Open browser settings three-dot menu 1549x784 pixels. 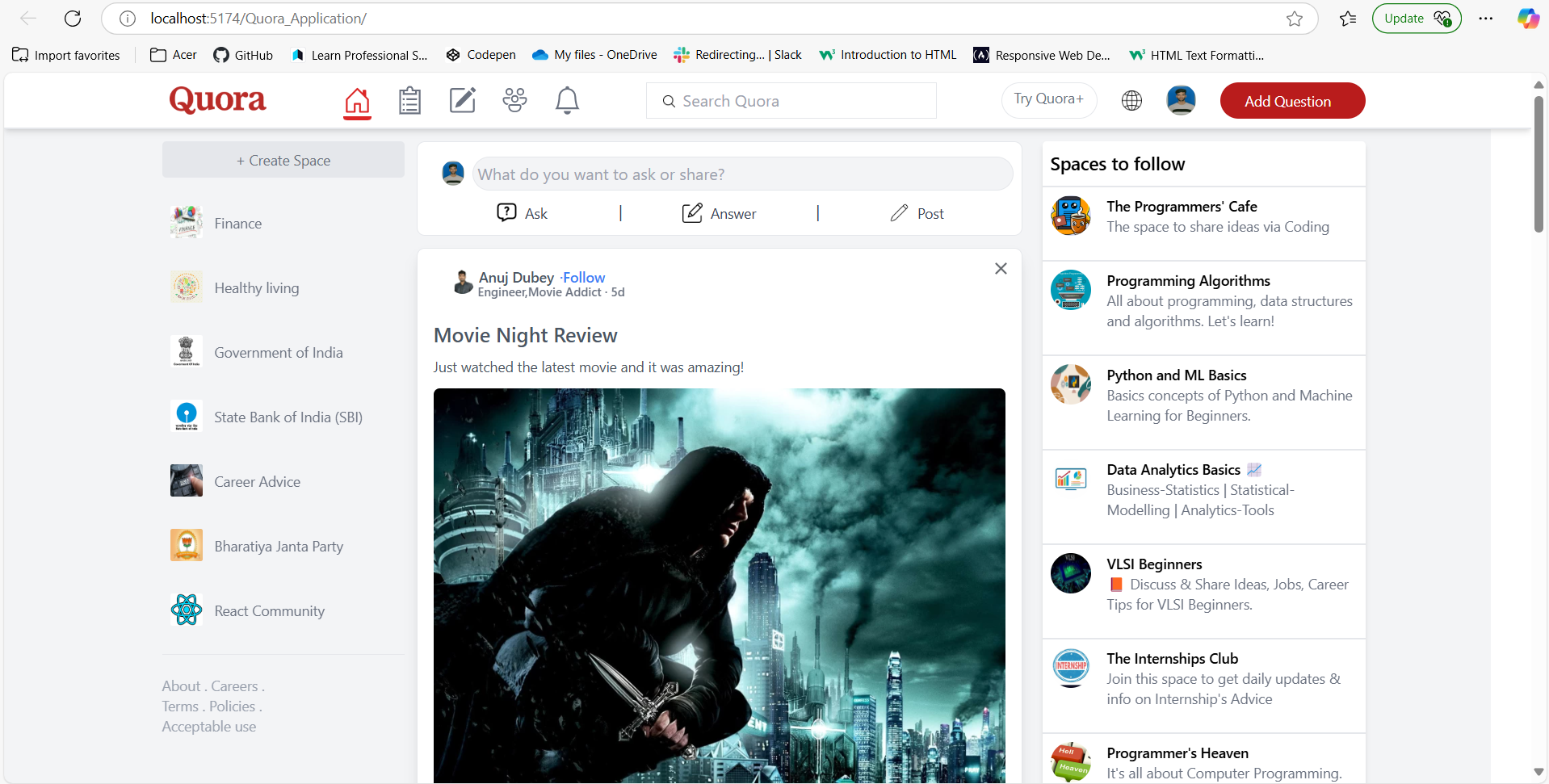[1486, 19]
